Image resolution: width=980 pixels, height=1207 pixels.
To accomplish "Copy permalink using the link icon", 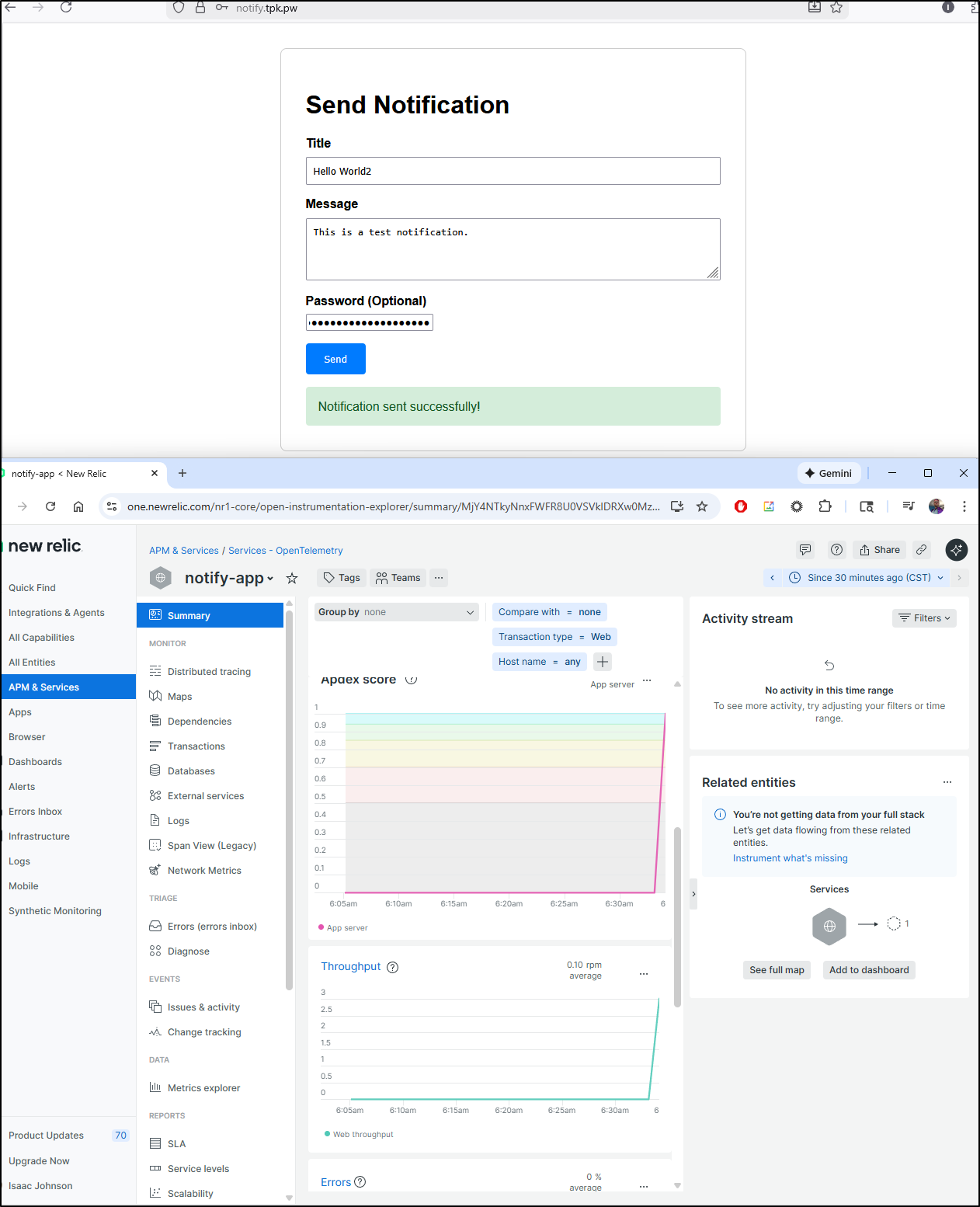I will (x=921, y=550).
